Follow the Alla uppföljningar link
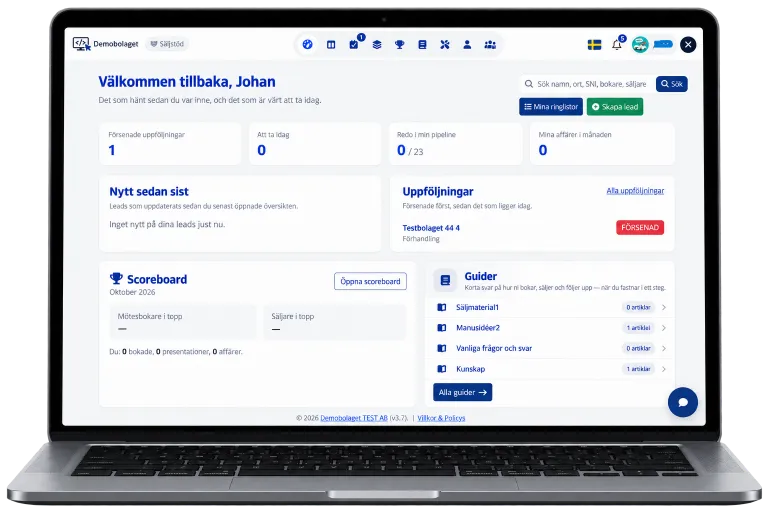The width and height of the screenshot is (768, 512). tap(635, 191)
